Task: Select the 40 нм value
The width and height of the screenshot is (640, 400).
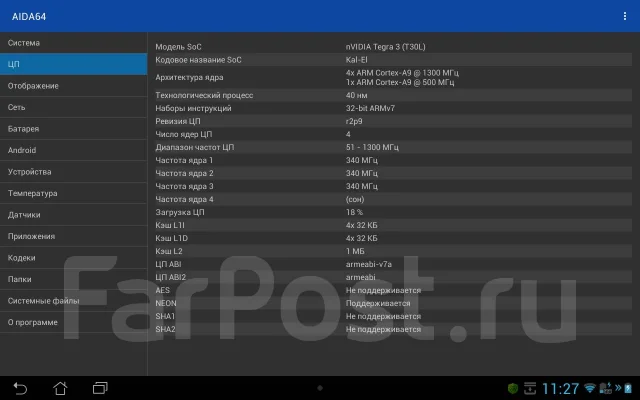Action: [357, 95]
